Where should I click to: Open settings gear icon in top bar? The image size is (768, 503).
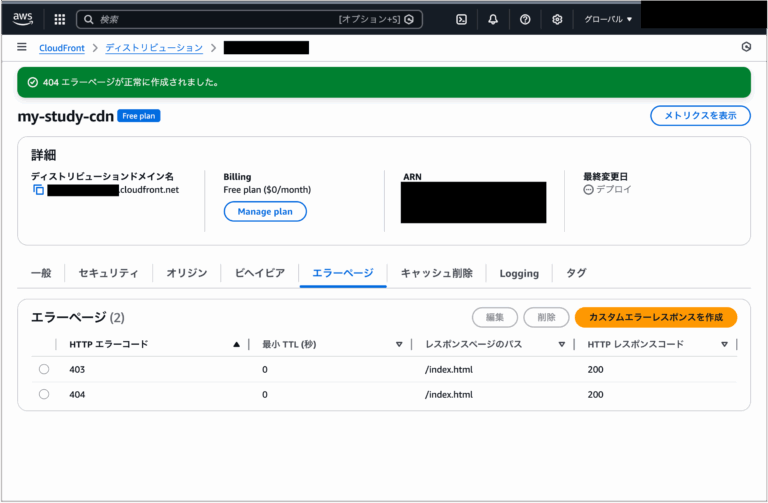(557, 19)
